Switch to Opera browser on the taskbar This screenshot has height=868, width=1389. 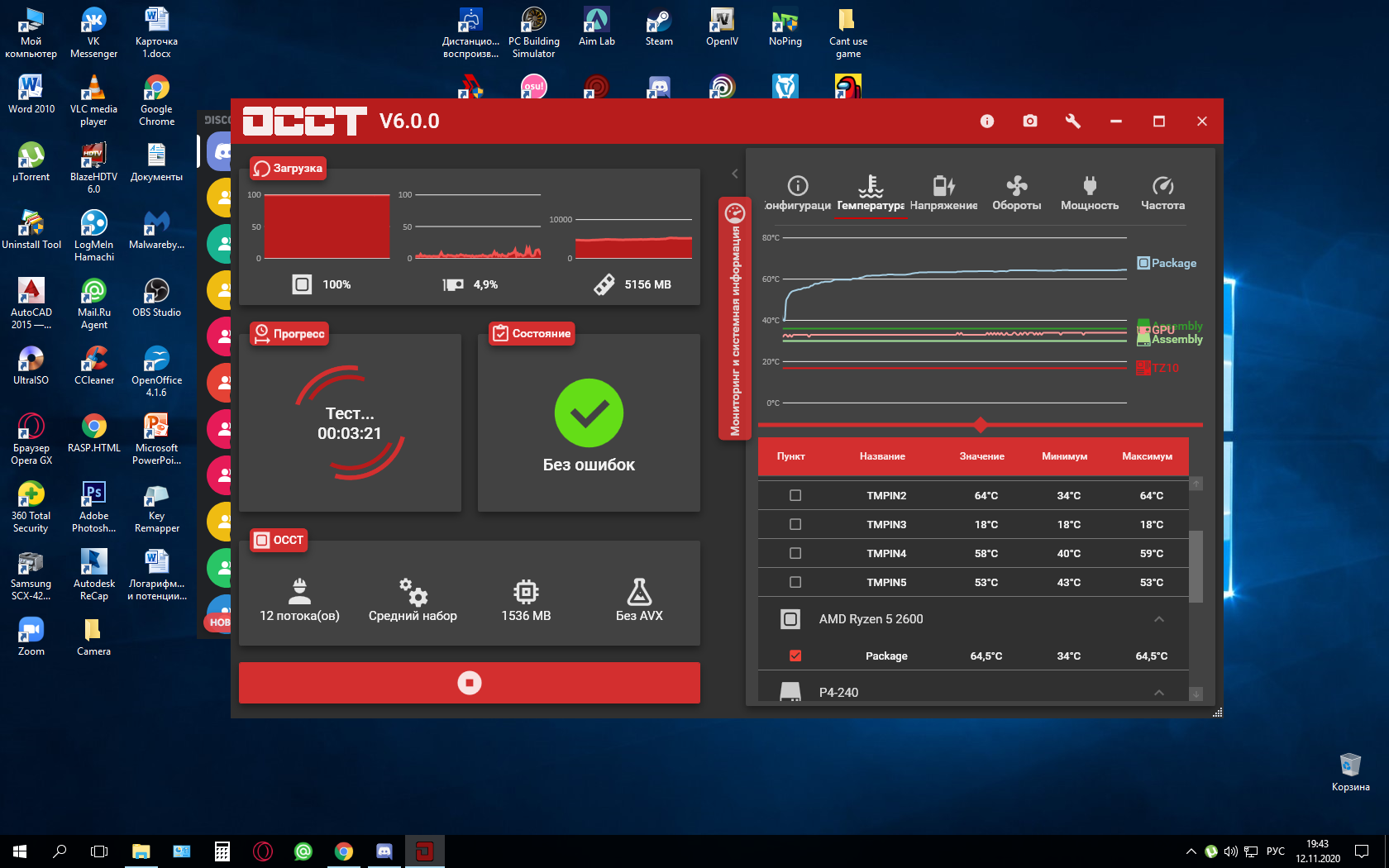click(x=263, y=851)
